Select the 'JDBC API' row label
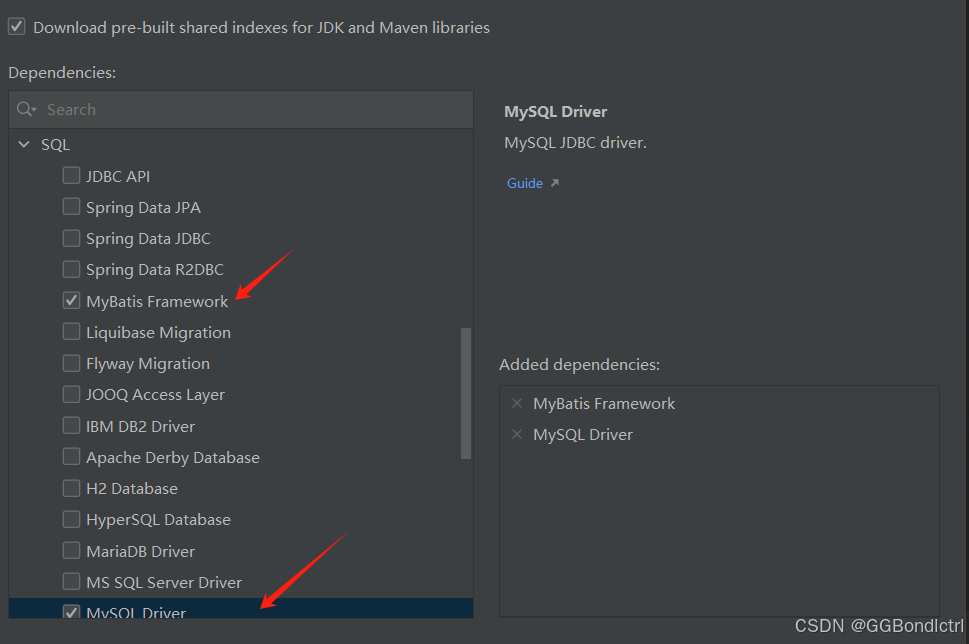This screenshot has width=969, height=644. click(117, 177)
